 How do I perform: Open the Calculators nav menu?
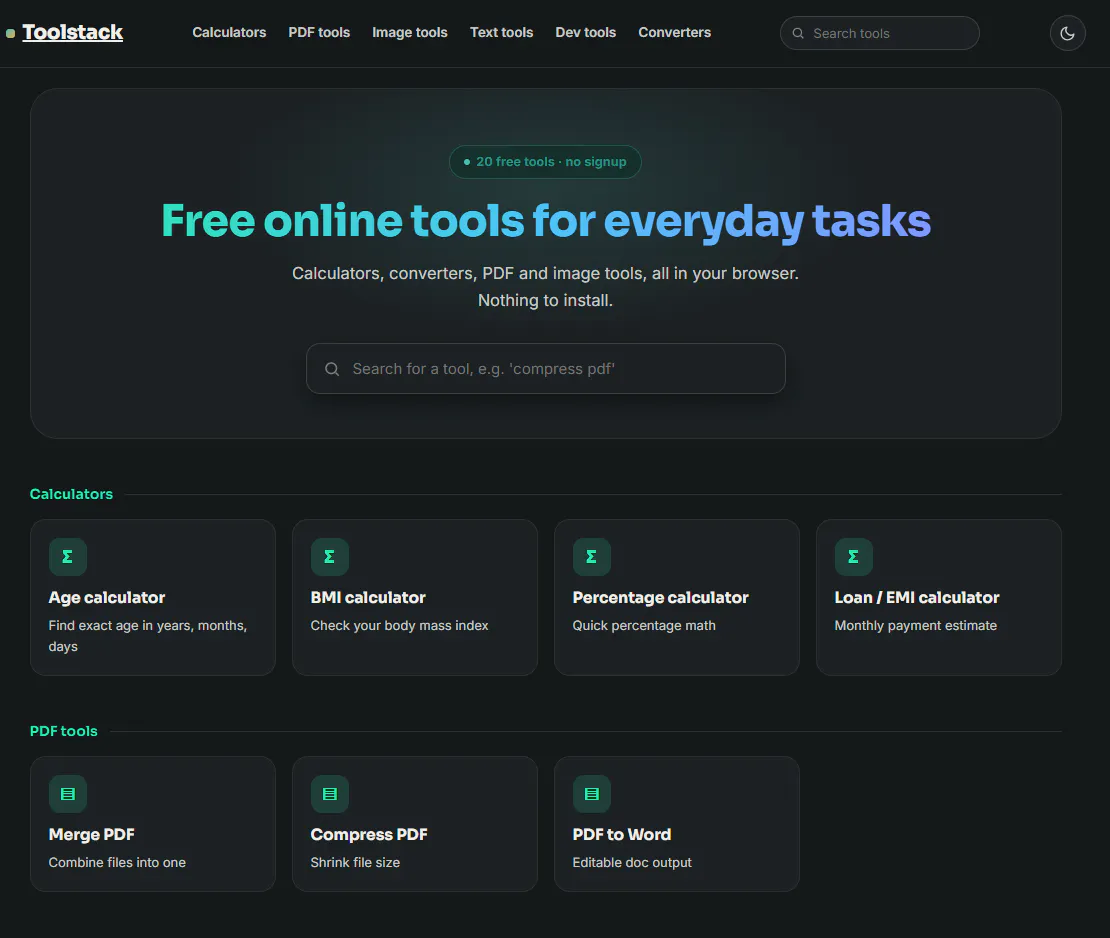pos(229,33)
